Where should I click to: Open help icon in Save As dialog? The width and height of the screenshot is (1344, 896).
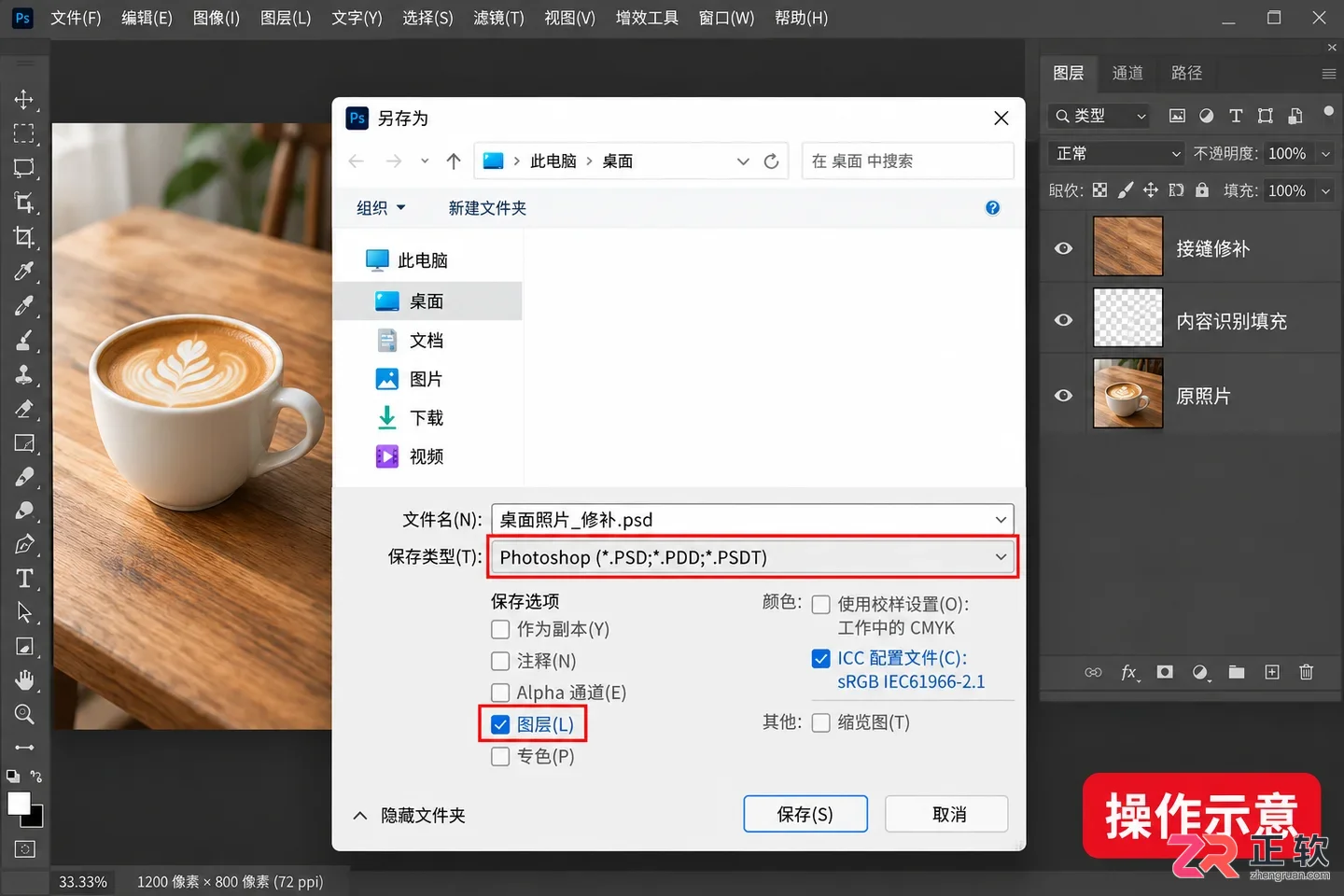[x=993, y=208]
